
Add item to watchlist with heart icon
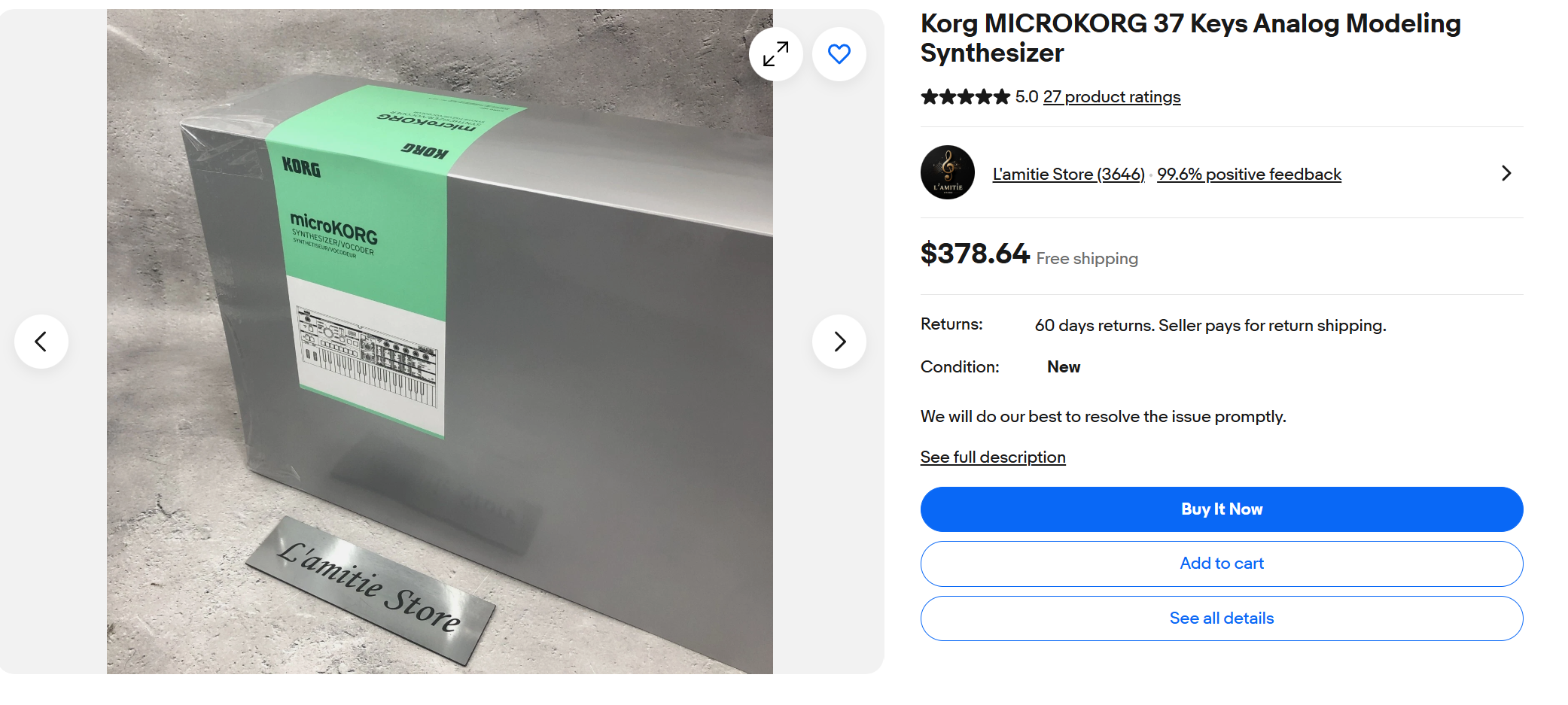[x=839, y=54]
